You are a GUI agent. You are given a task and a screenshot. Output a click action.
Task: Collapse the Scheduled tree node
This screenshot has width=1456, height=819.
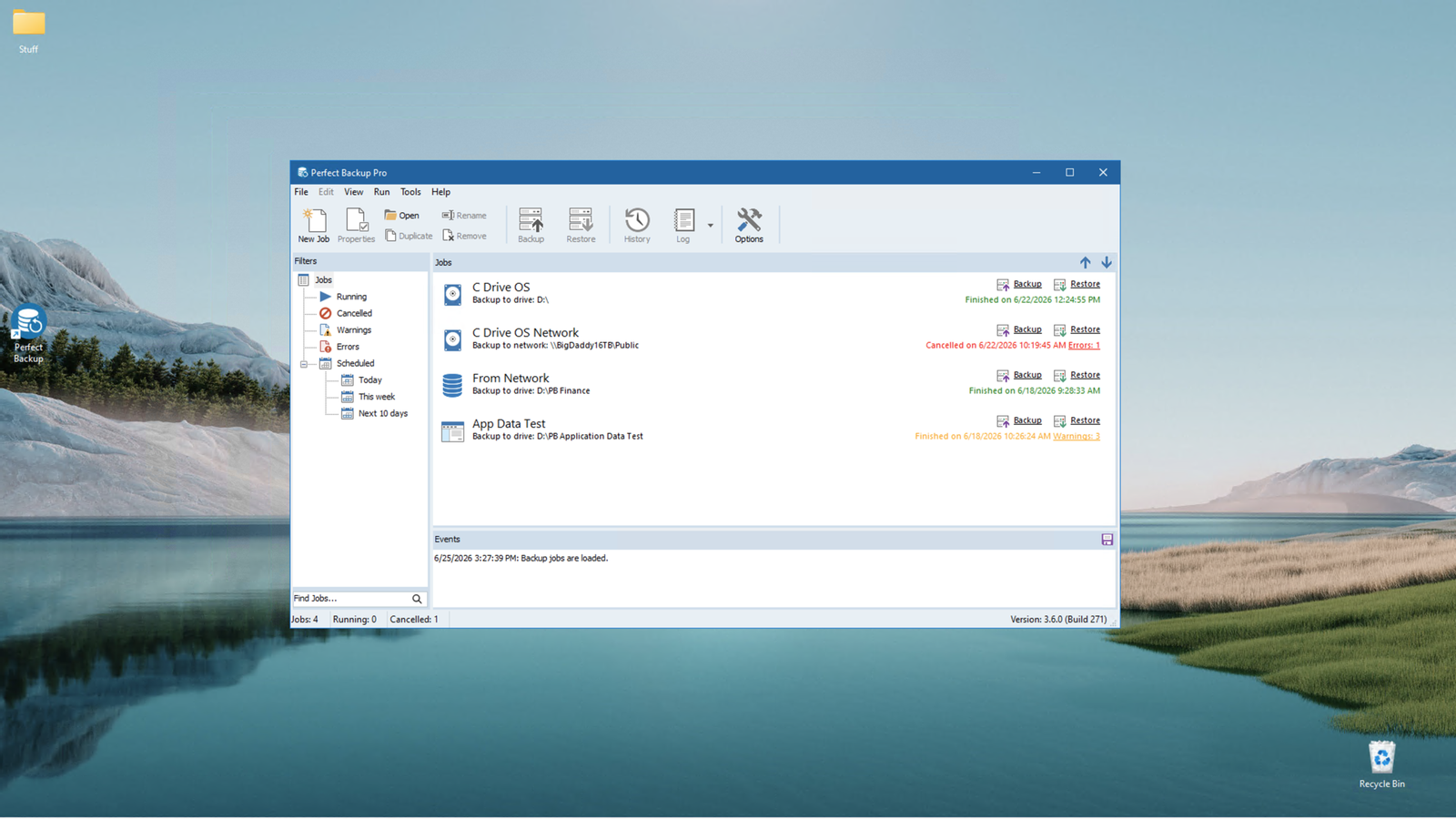pyautogui.click(x=304, y=364)
